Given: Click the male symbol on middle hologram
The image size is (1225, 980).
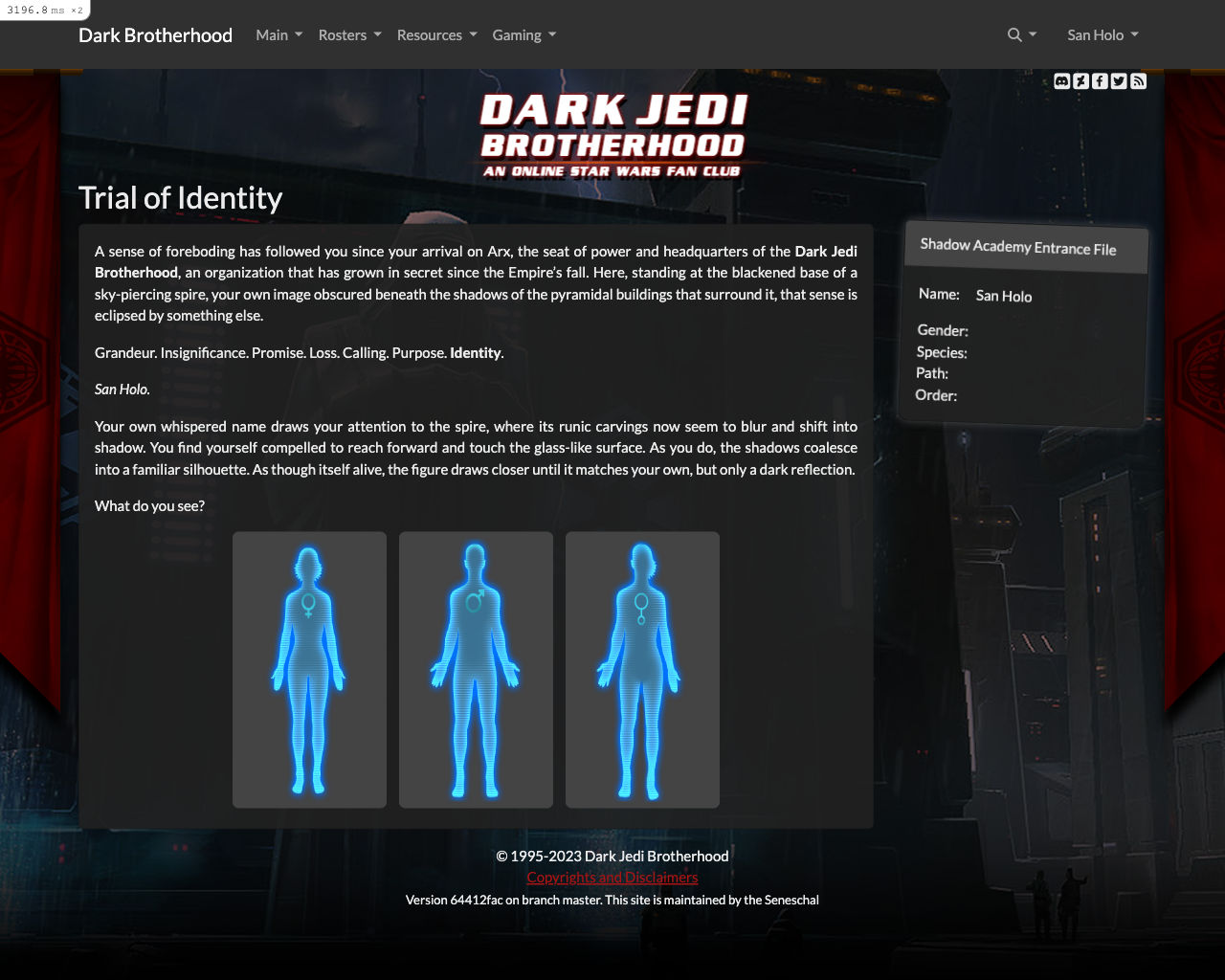Looking at the screenshot, I should point(476,600).
